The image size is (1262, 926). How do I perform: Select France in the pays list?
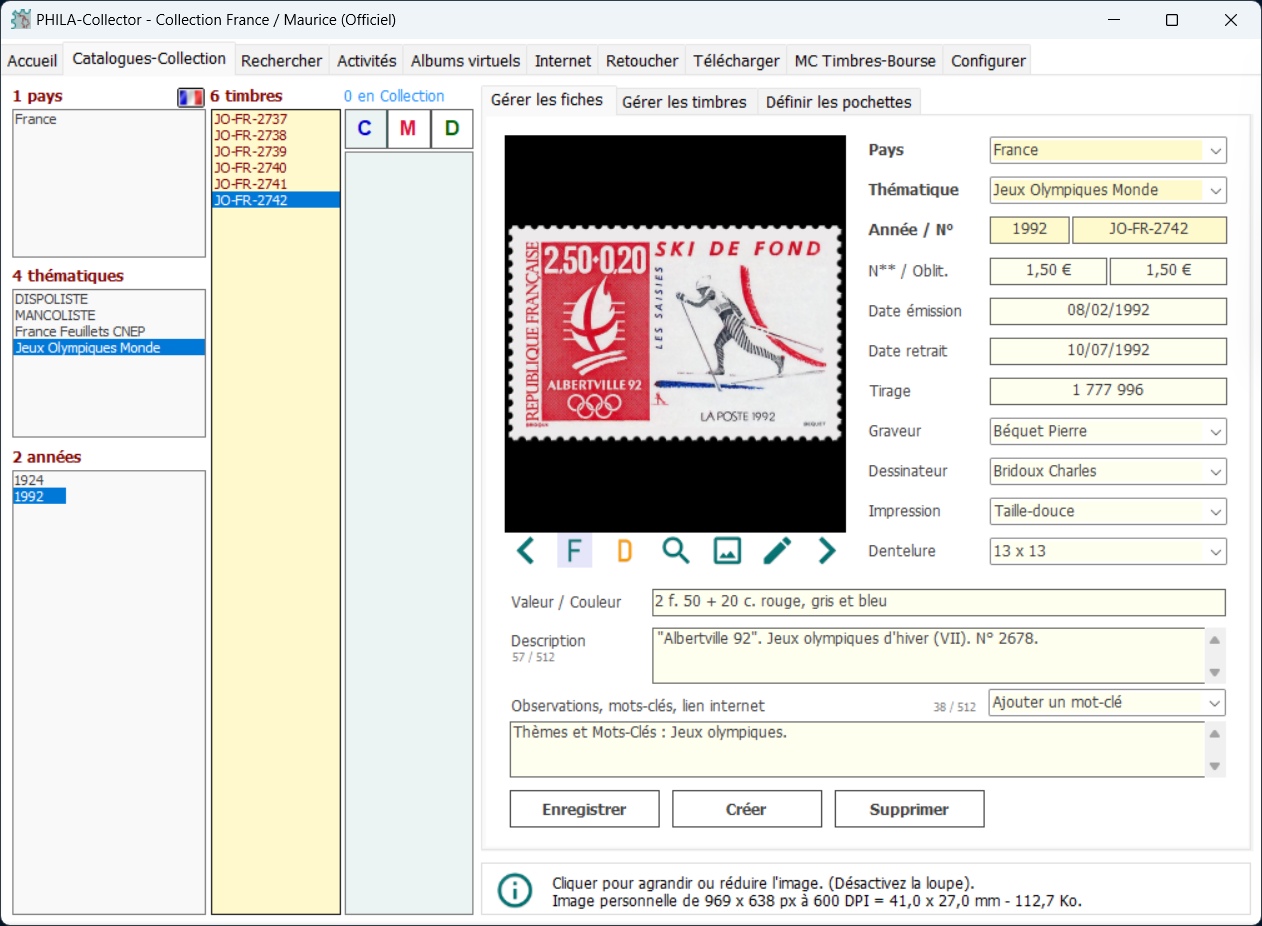click(109, 119)
